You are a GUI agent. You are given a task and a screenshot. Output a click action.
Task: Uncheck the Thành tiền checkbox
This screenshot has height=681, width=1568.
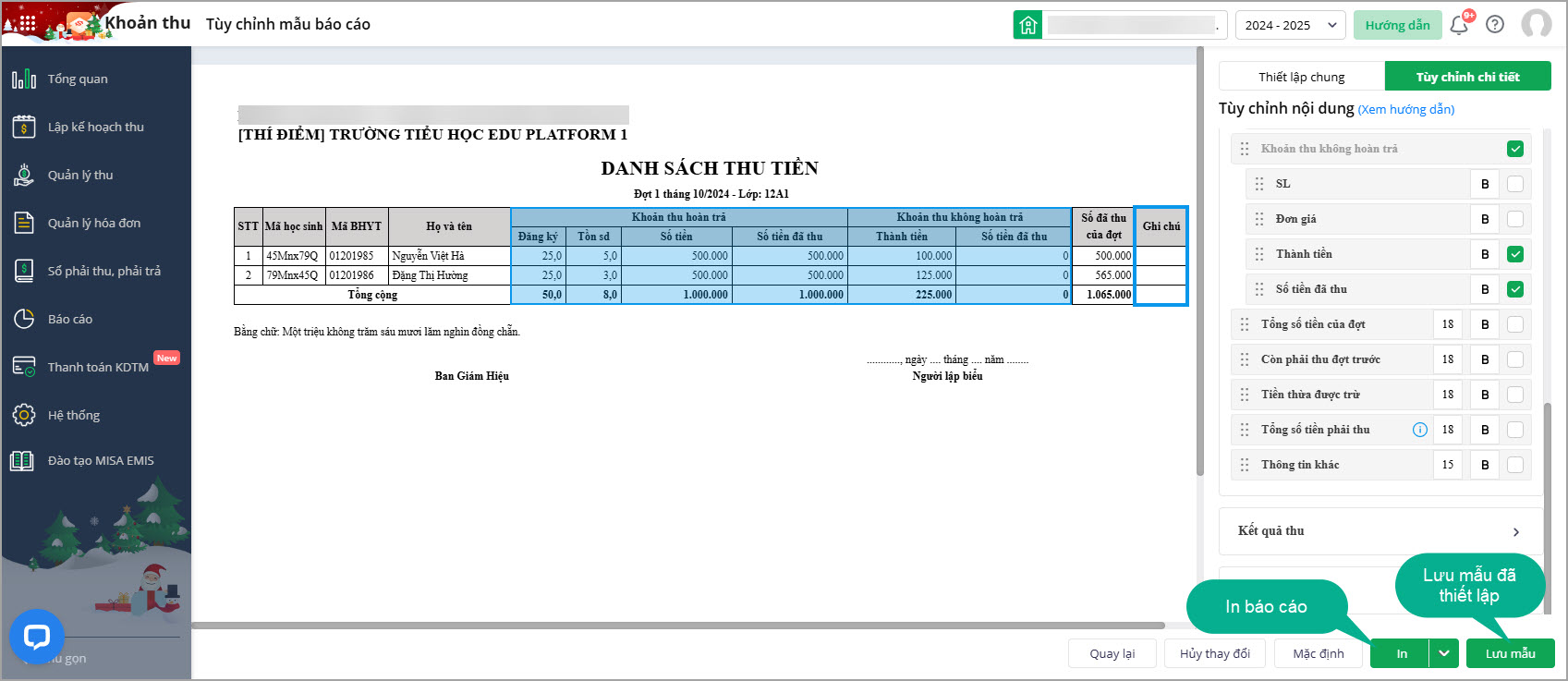[x=1515, y=254]
